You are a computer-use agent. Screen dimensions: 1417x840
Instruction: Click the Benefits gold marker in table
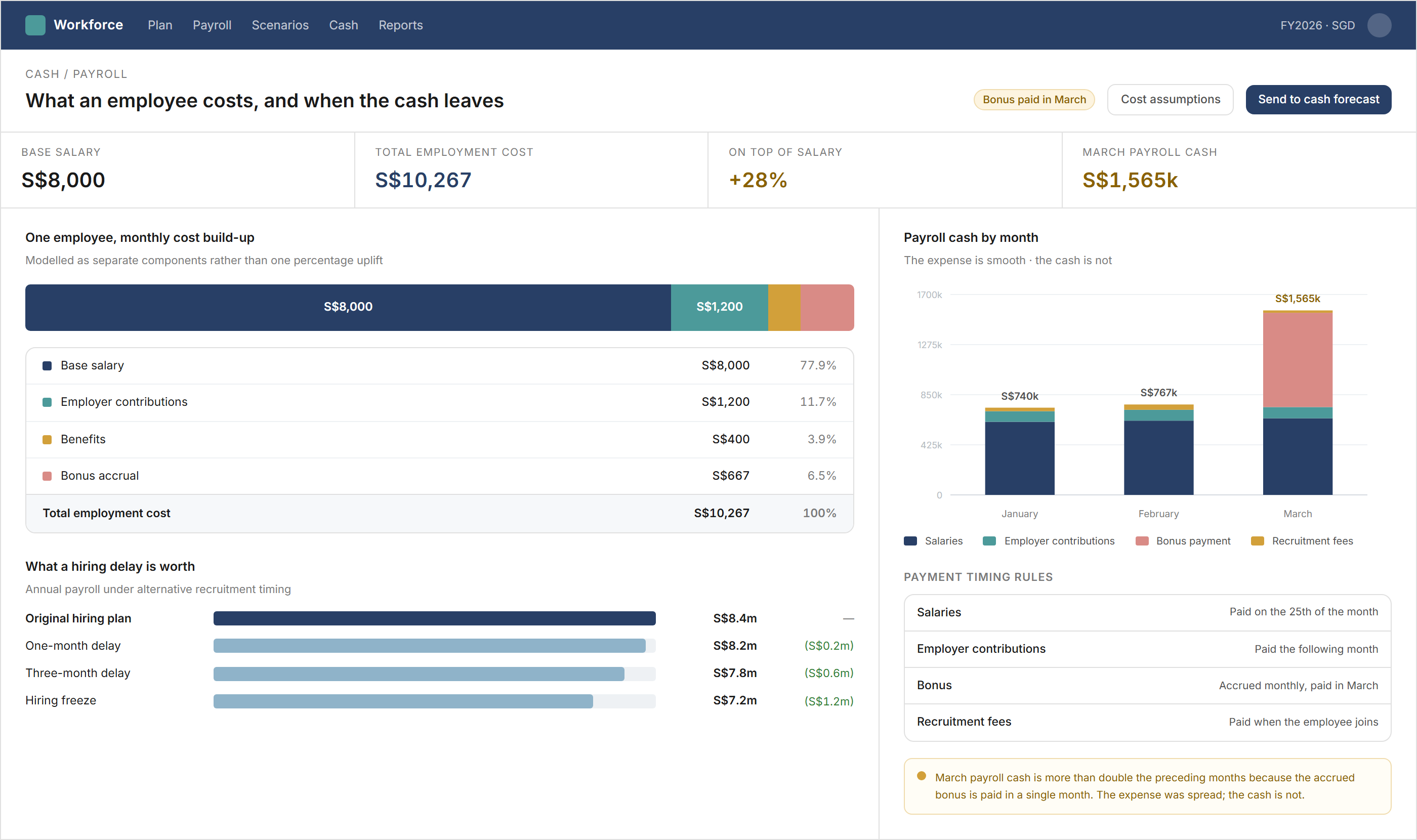tap(47, 439)
